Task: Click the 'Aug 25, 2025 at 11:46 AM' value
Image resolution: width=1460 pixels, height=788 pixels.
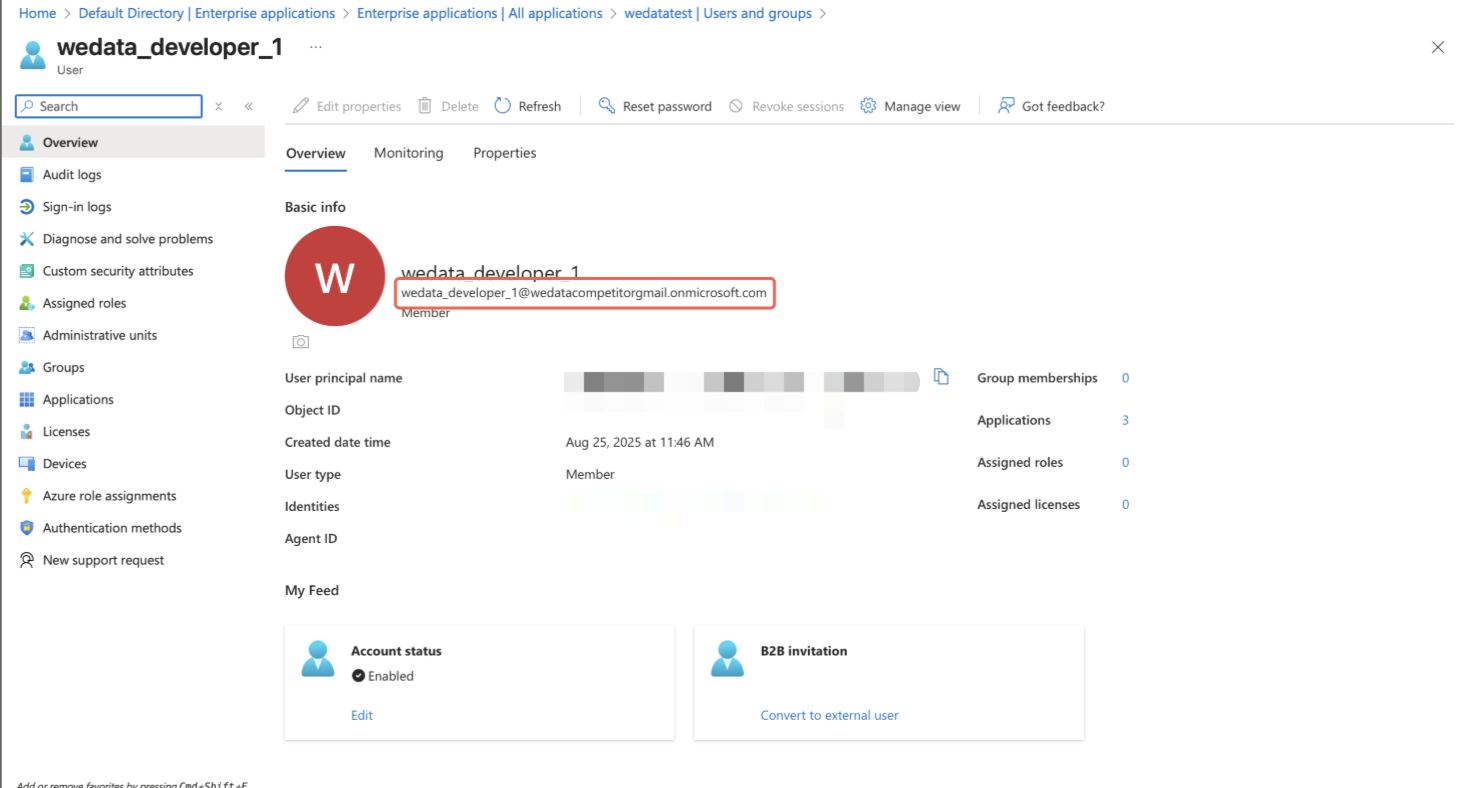Action: click(x=640, y=442)
